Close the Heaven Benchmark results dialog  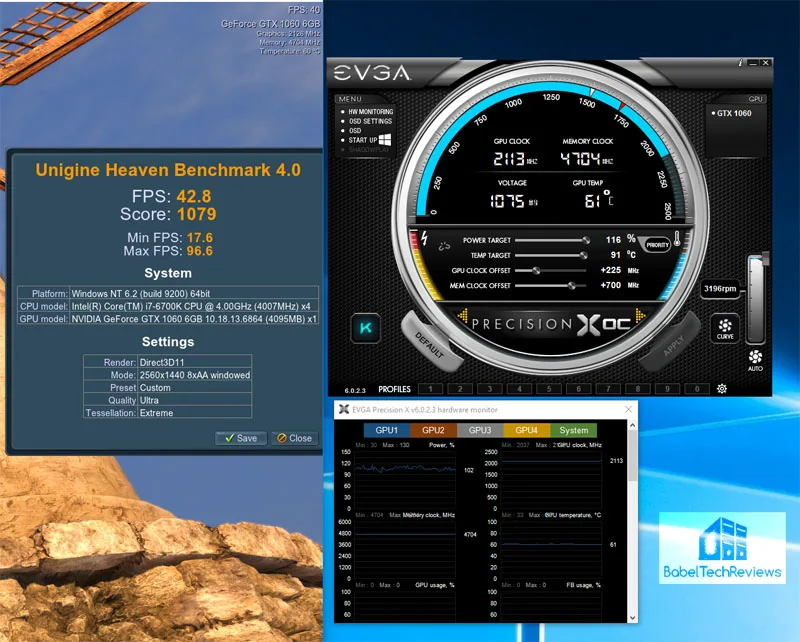tap(294, 438)
